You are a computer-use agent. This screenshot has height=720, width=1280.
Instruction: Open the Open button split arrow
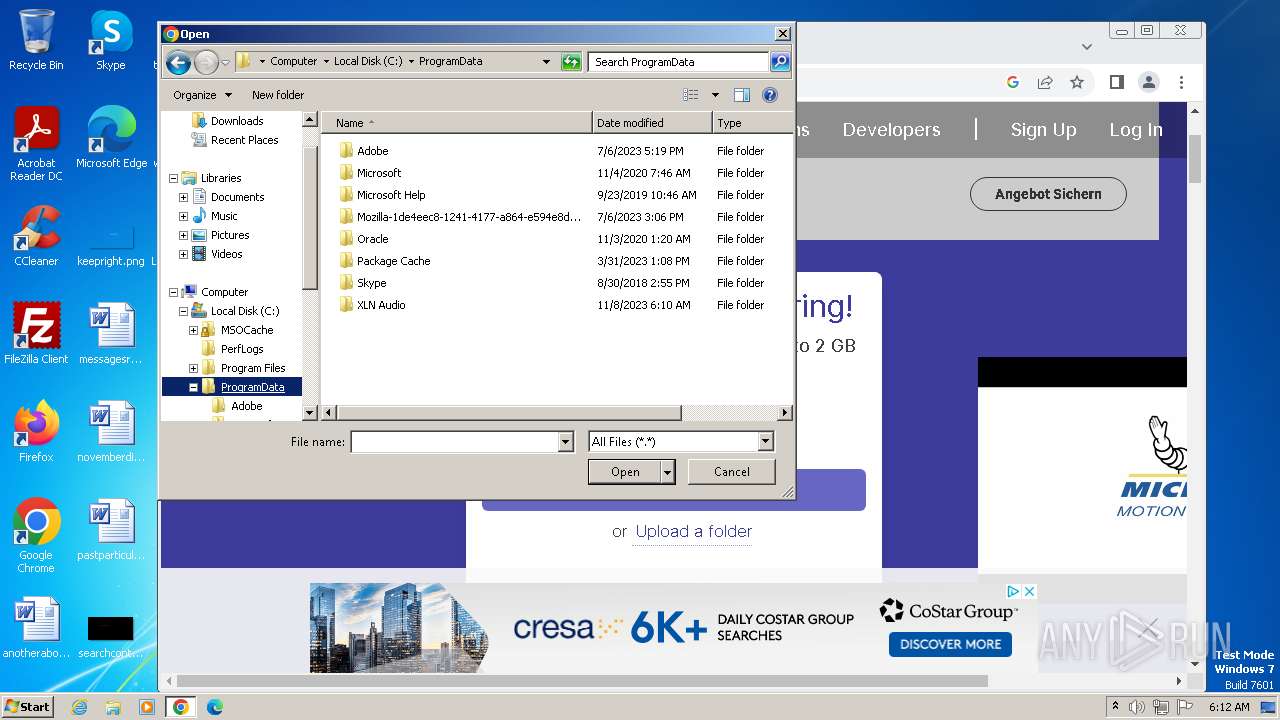point(668,472)
